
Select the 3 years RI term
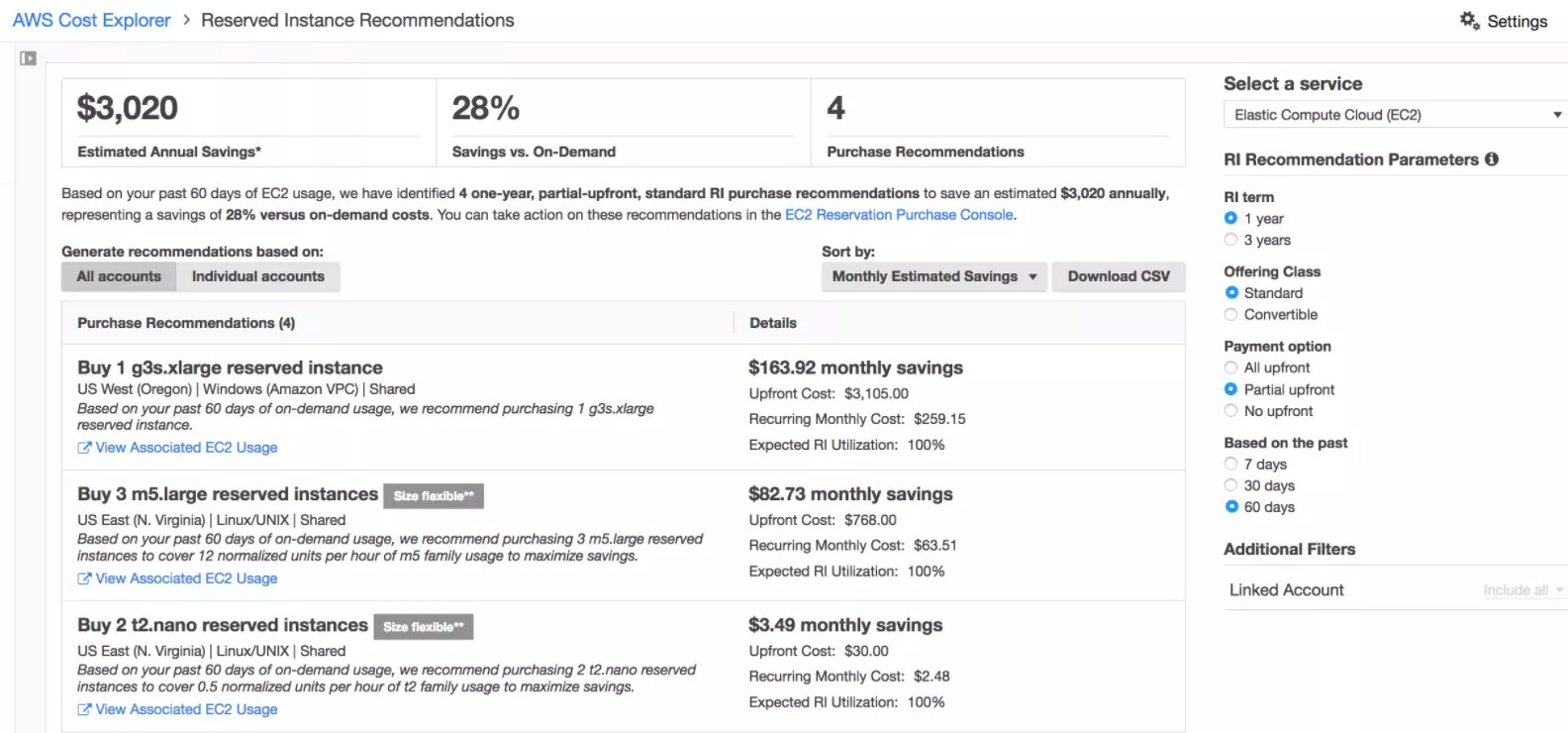pos(1230,240)
